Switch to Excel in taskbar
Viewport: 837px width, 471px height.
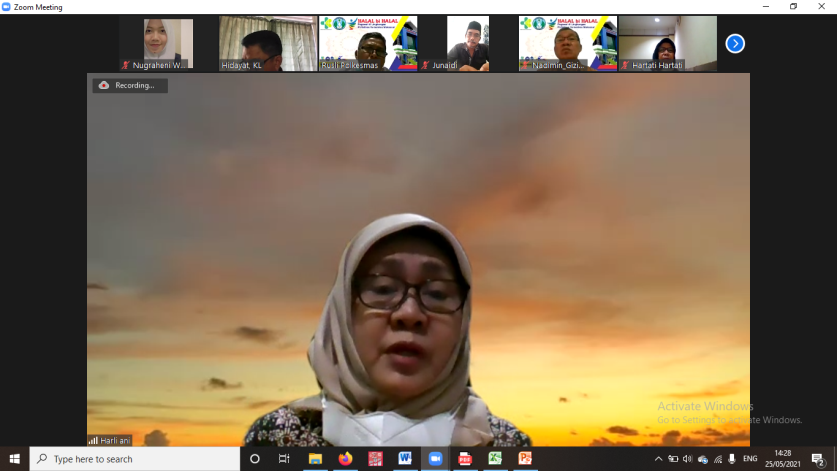[x=495, y=459]
